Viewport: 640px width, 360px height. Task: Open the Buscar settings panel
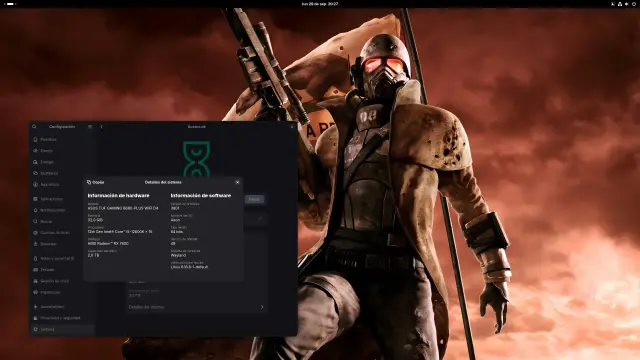62,221
